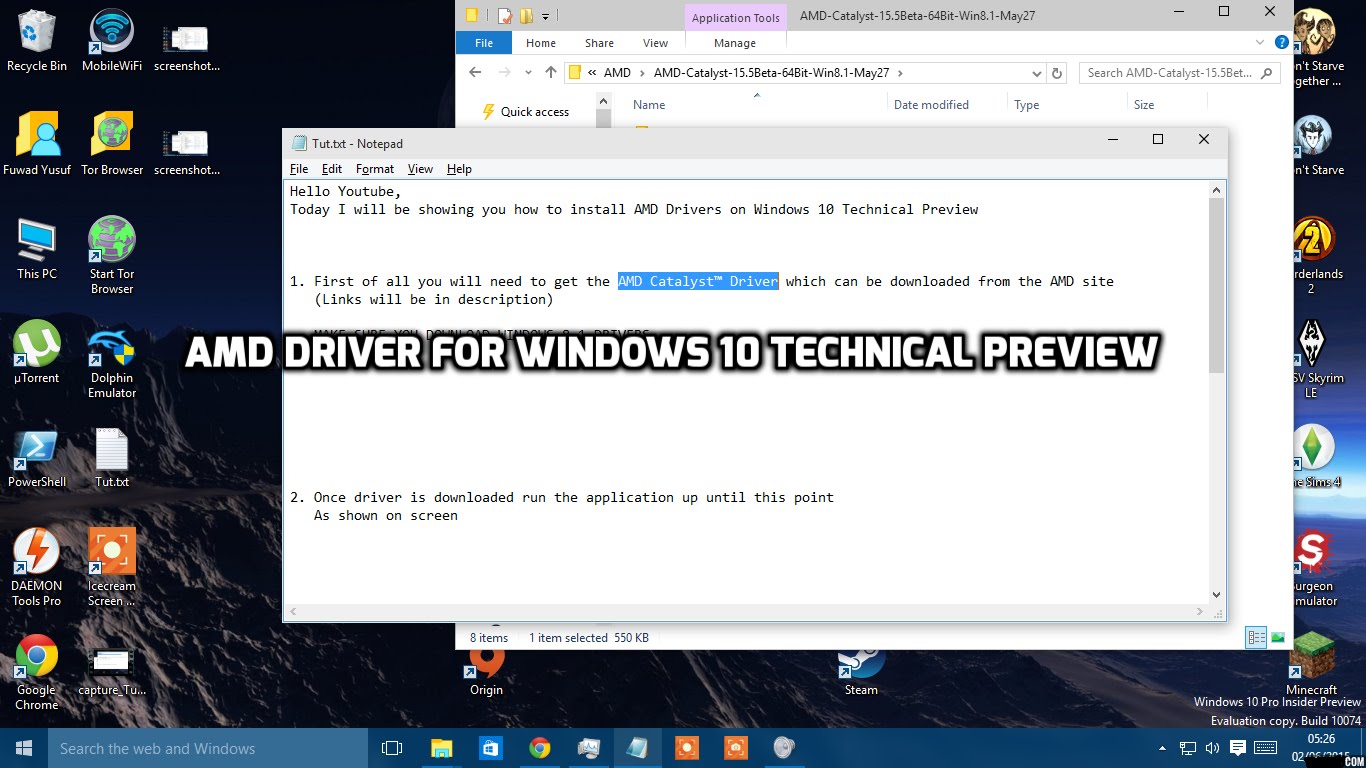The image size is (1366, 768).
Task: Select the Fuwad Yusuf user folder icon
Action: click(x=37, y=144)
